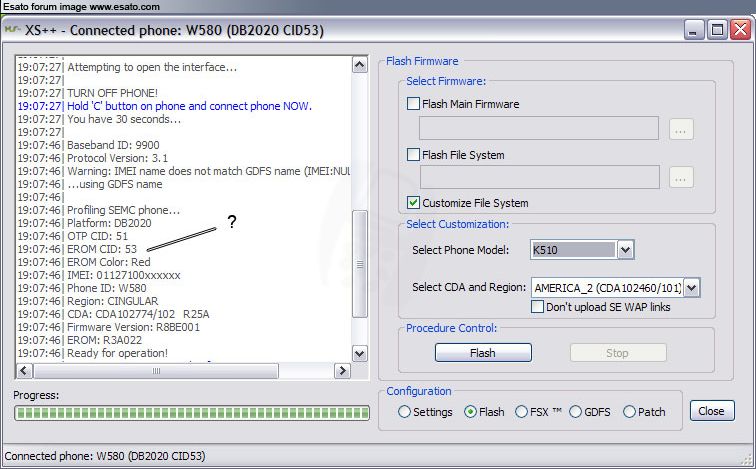Image resolution: width=756 pixels, height=469 pixels.
Task: Click the log line '...using GDFS name'
Action: coord(115,184)
